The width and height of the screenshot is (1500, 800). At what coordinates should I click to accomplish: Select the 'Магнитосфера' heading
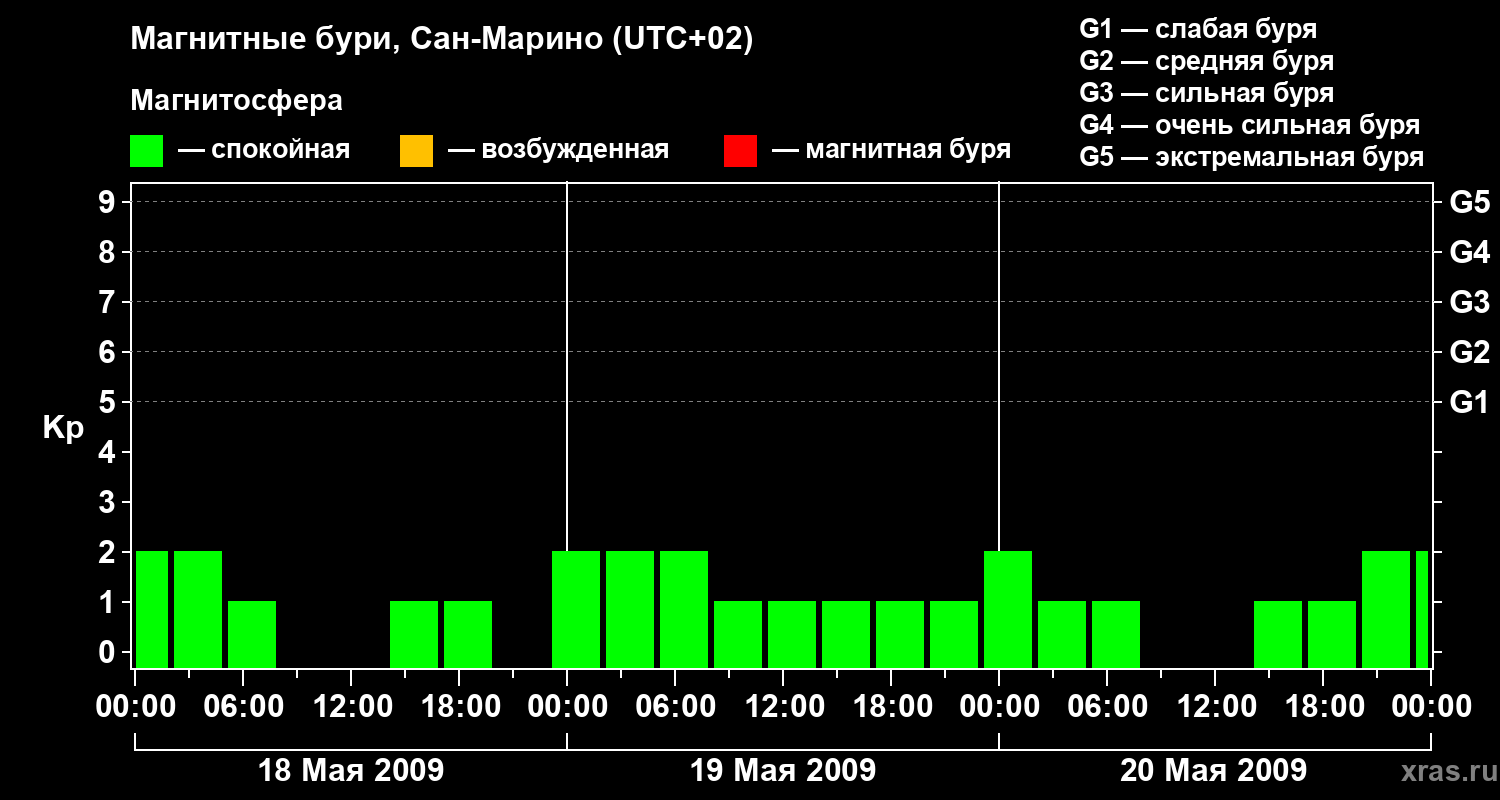click(236, 101)
